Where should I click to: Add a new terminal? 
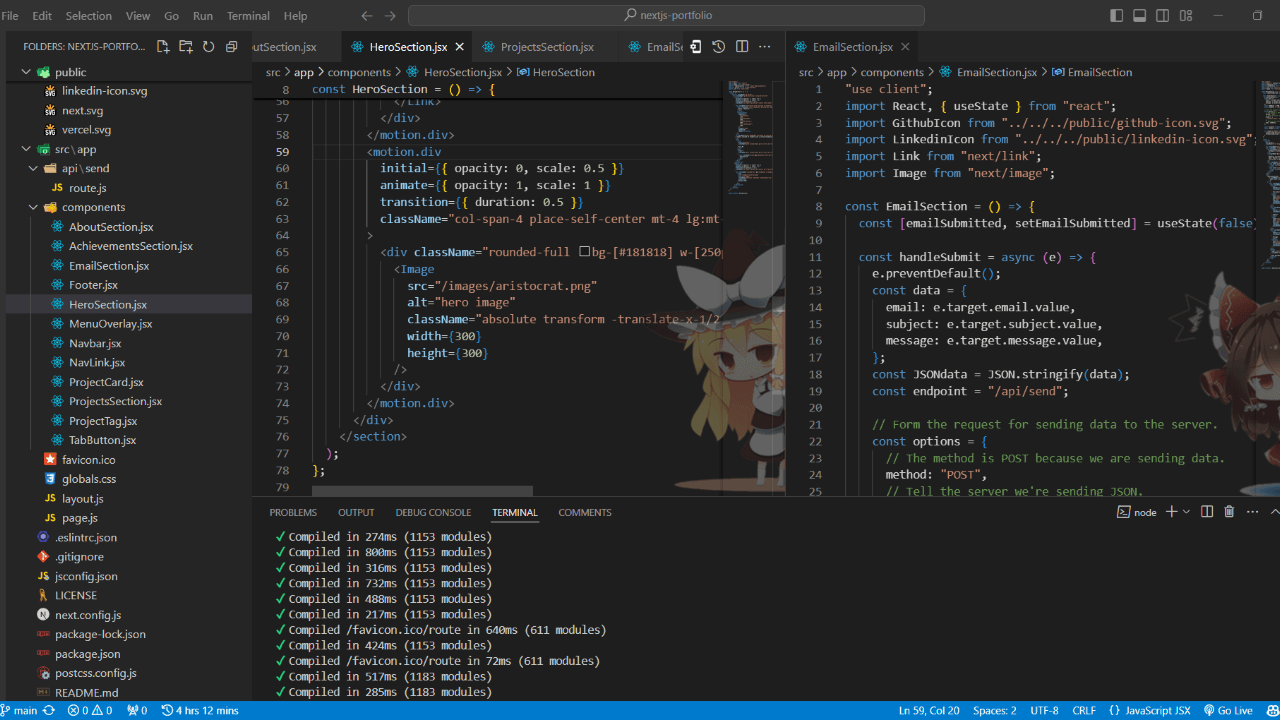pyautogui.click(x=1171, y=512)
